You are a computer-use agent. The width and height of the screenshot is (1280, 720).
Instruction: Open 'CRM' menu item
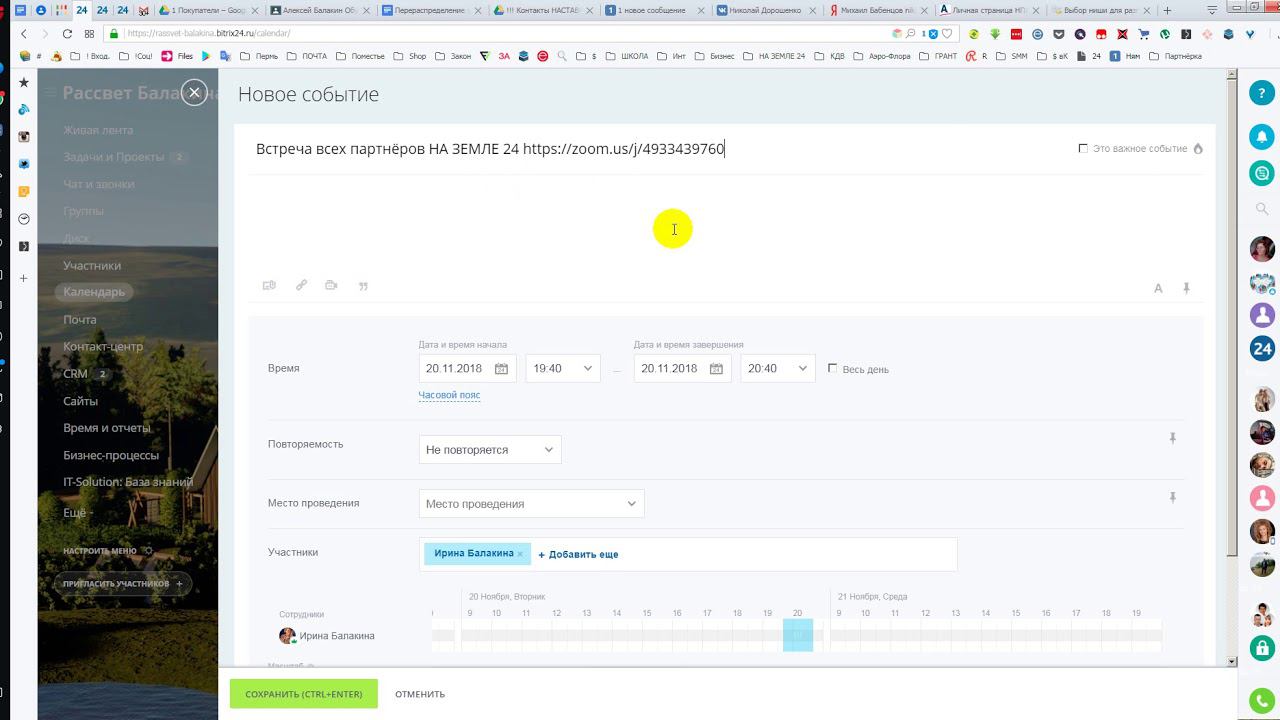tap(76, 374)
